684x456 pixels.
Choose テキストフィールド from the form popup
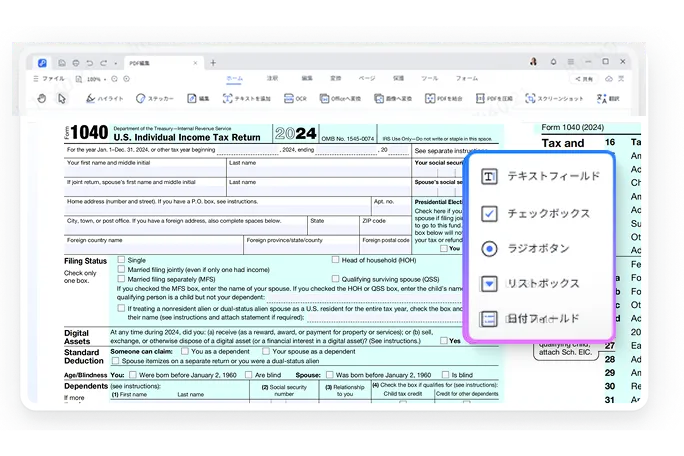pos(540,176)
